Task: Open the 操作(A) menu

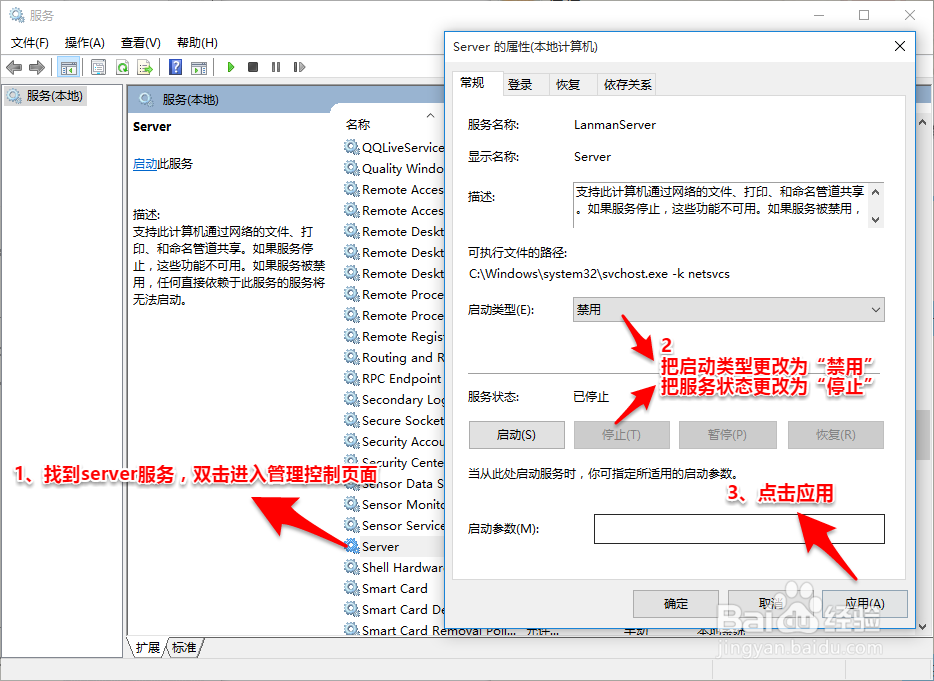Action: (x=87, y=43)
